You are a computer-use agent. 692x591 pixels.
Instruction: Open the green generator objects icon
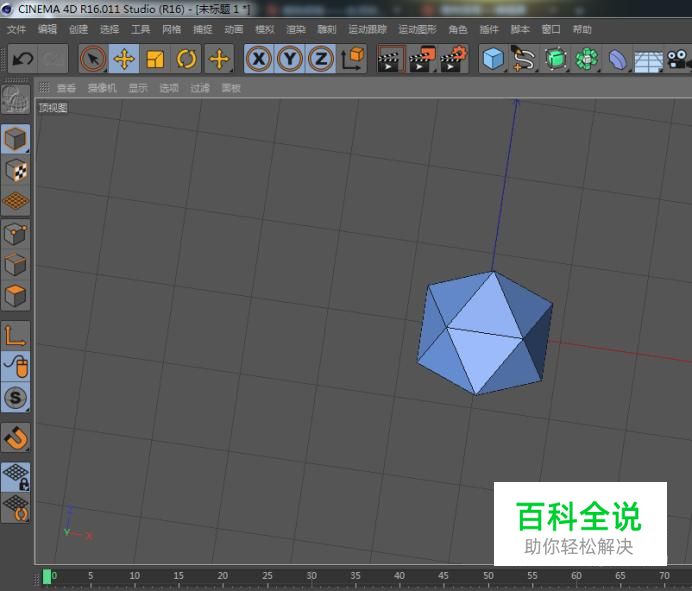tap(555, 59)
